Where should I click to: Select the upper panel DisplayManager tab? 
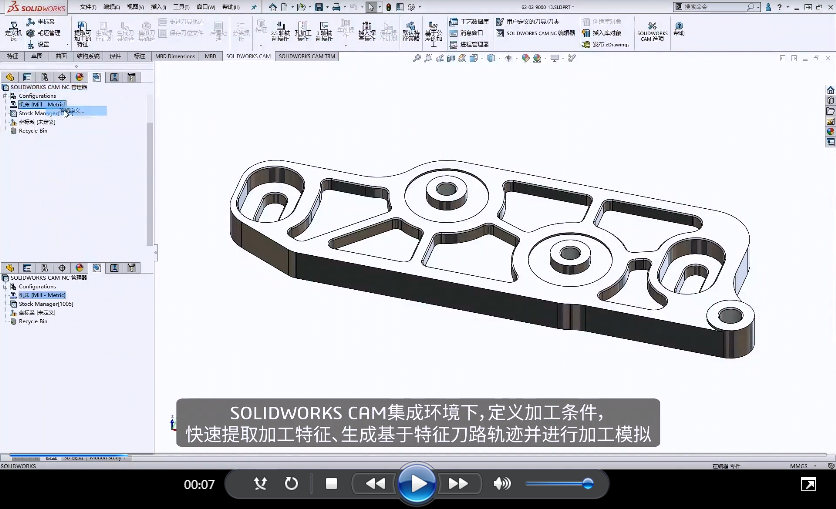point(79,77)
